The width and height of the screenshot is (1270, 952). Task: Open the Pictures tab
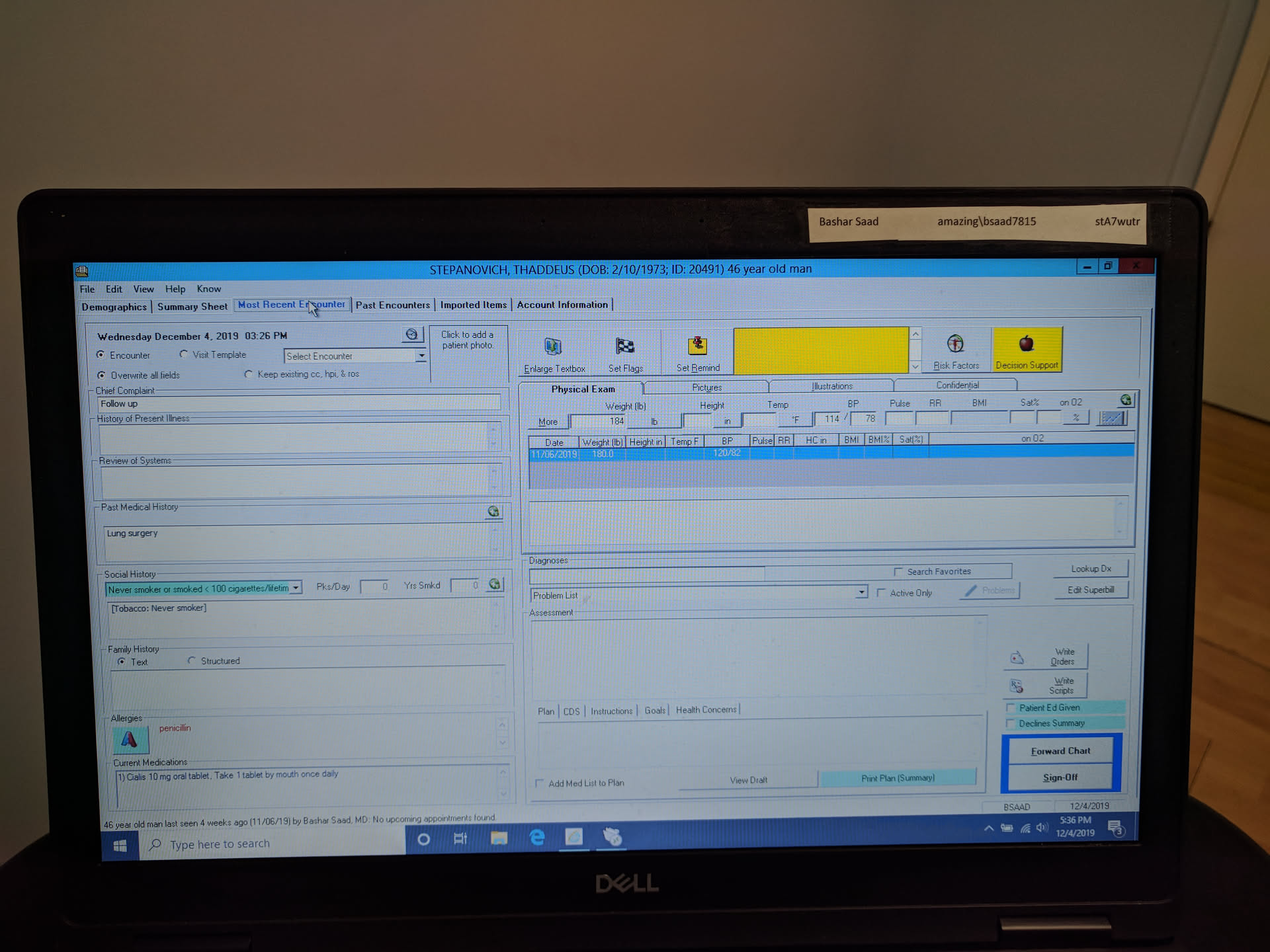[706, 387]
